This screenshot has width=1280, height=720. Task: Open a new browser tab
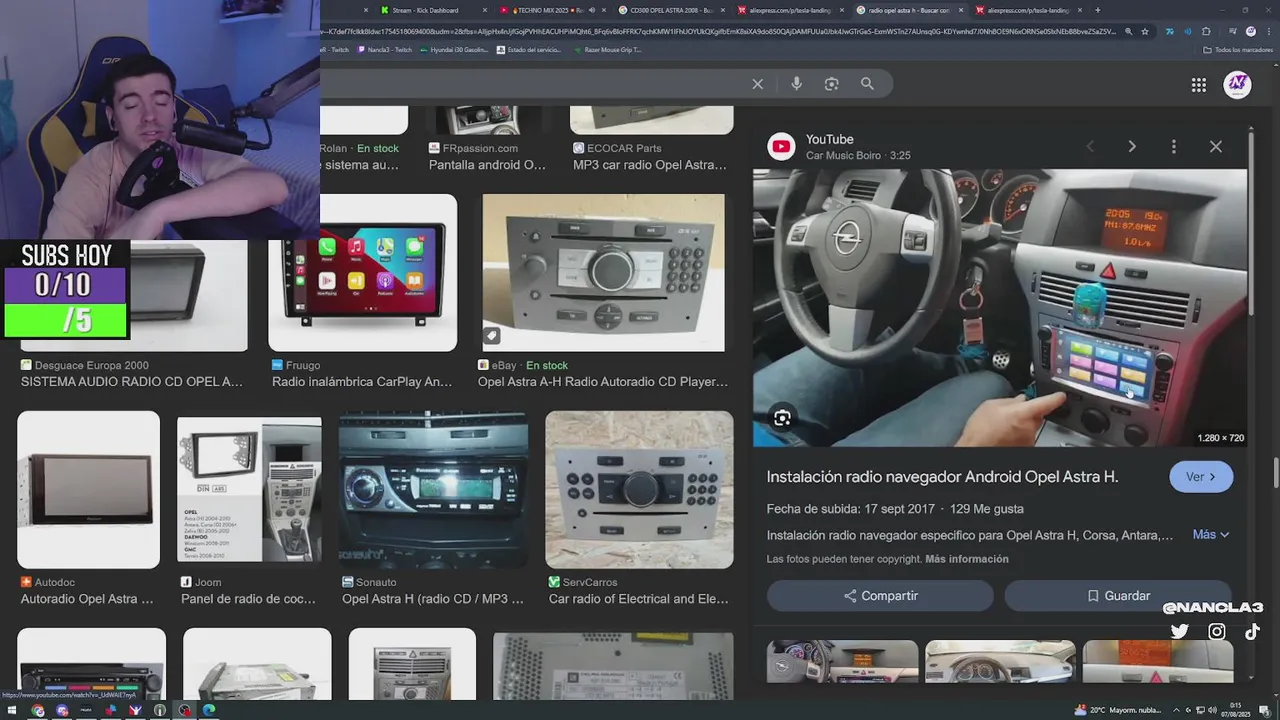point(1097,10)
